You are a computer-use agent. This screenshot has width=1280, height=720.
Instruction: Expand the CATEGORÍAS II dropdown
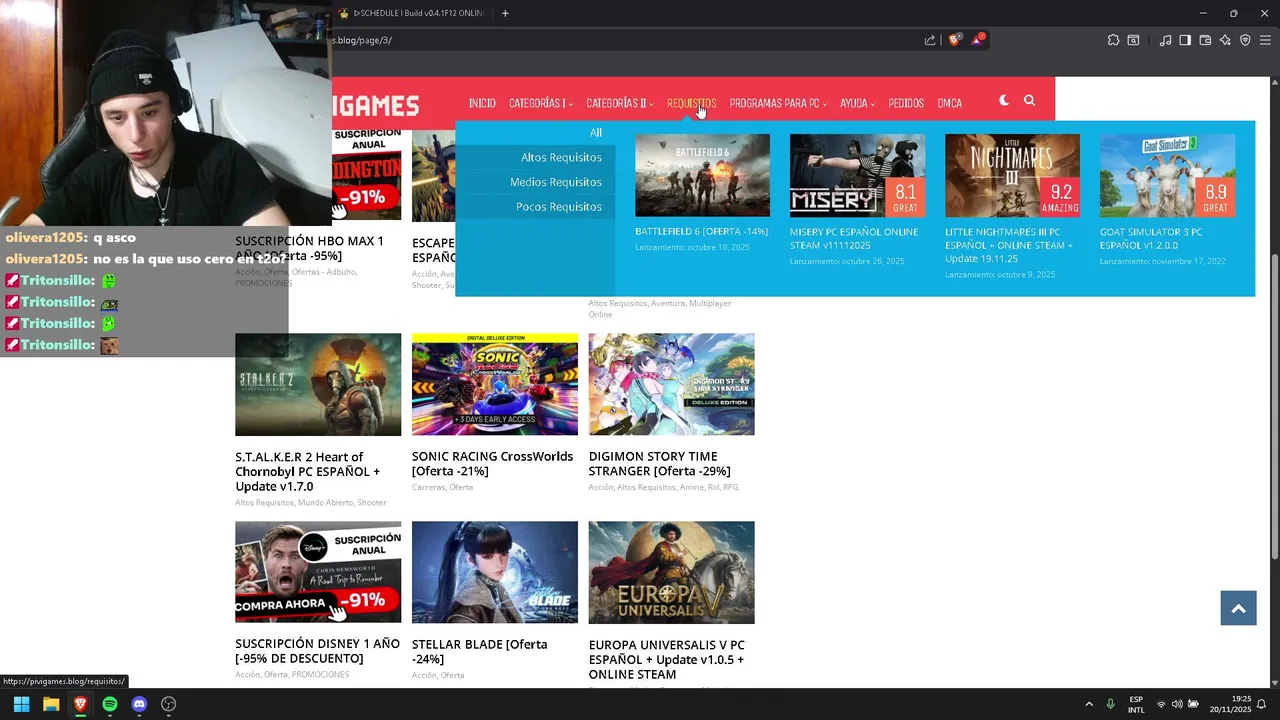pyautogui.click(x=620, y=103)
